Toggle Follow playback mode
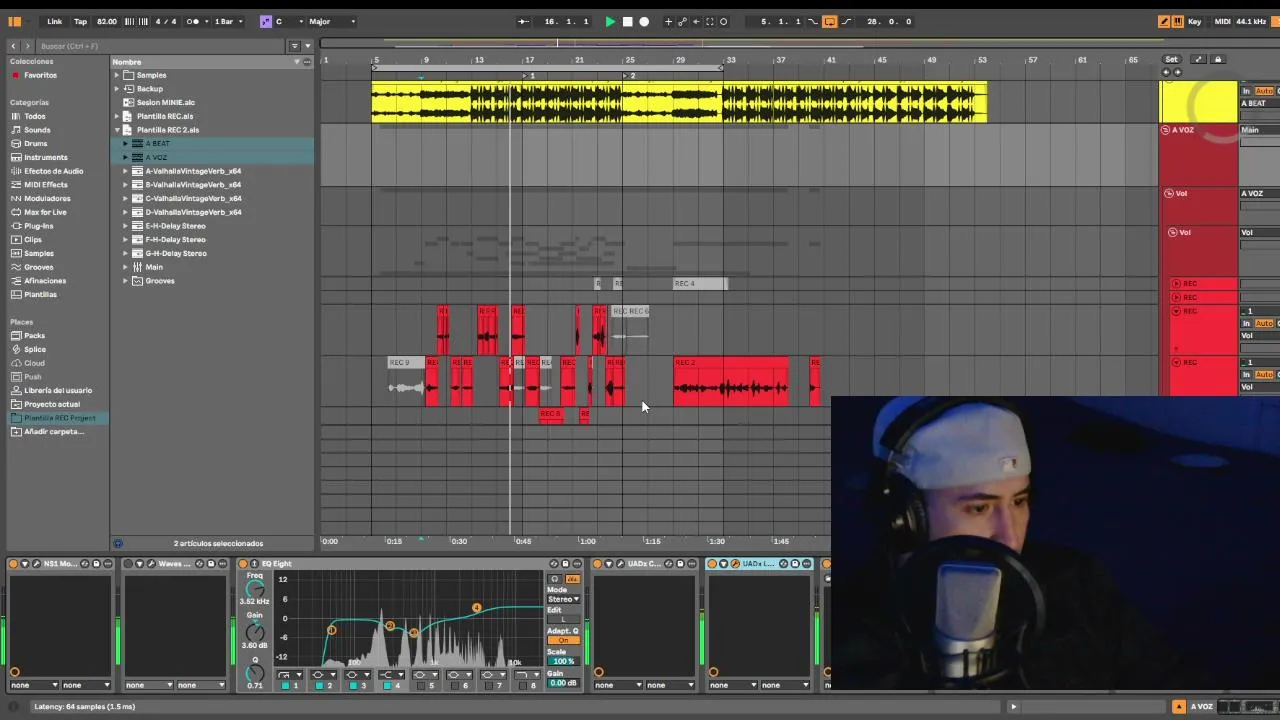The width and height of the screenshot is (1280, 720). click(x=523, y=21)
